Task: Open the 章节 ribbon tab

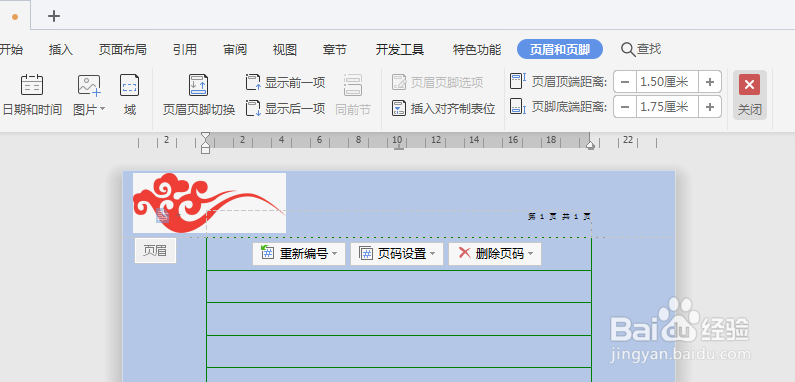Action: (x=335, y=50)
